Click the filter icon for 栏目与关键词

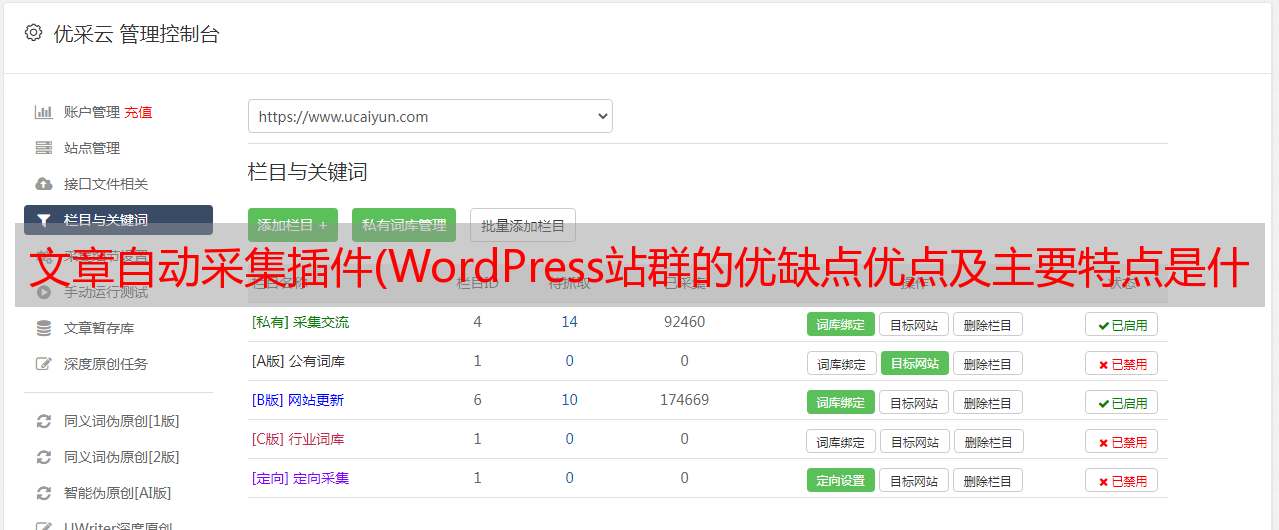(43, 220)
